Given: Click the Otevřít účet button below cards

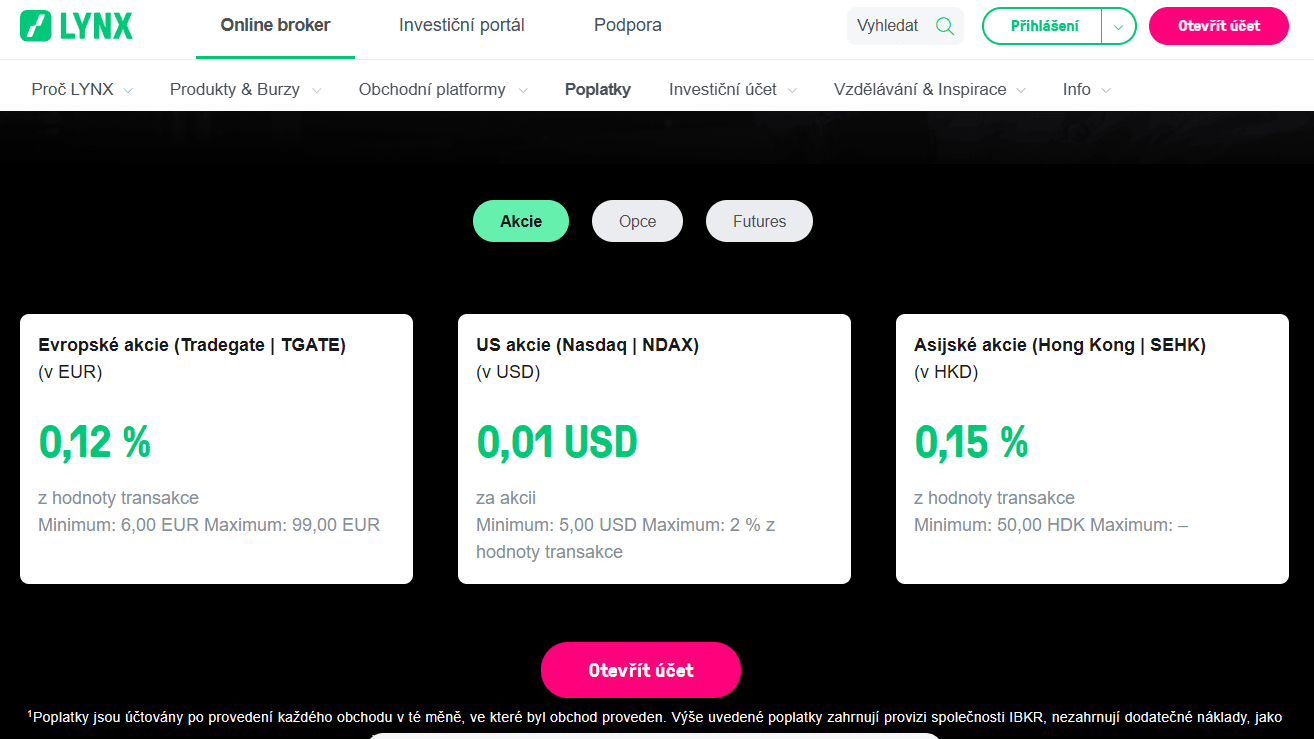Looking at the screenshot, I should pos(641,670).
